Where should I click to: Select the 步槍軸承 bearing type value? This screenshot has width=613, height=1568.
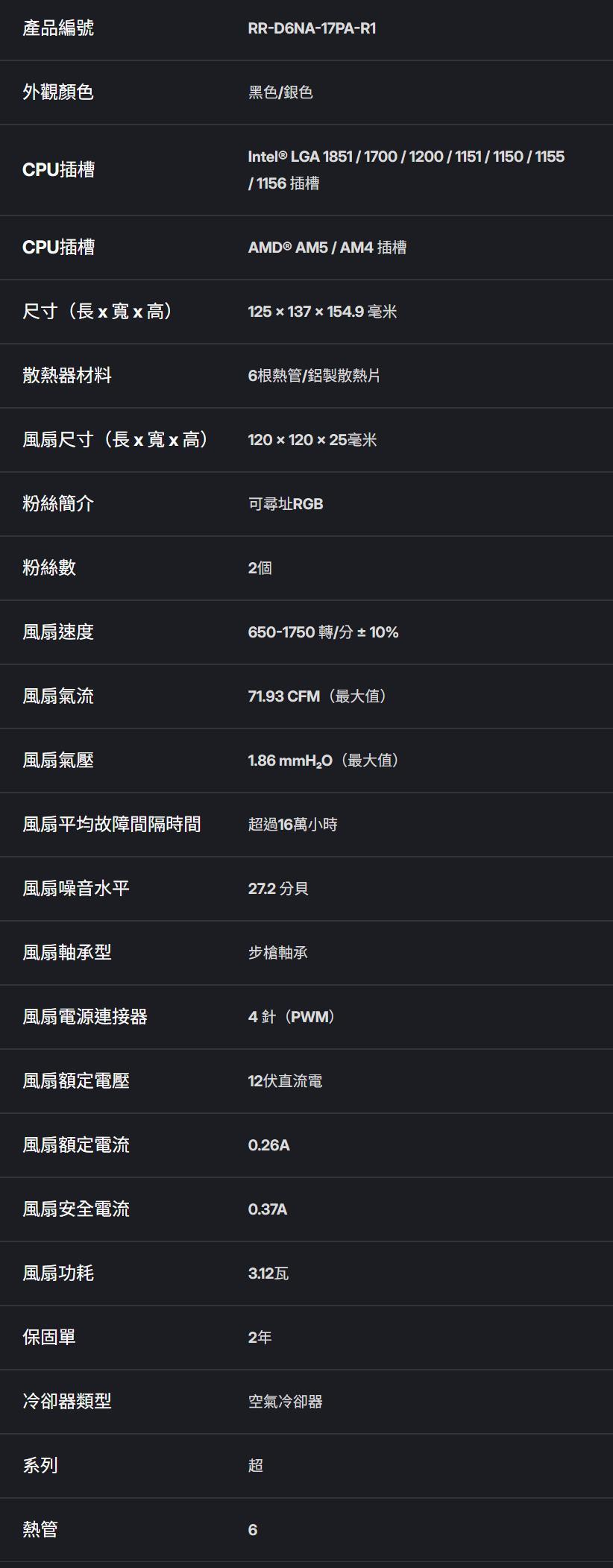click(x=277, y=953)
